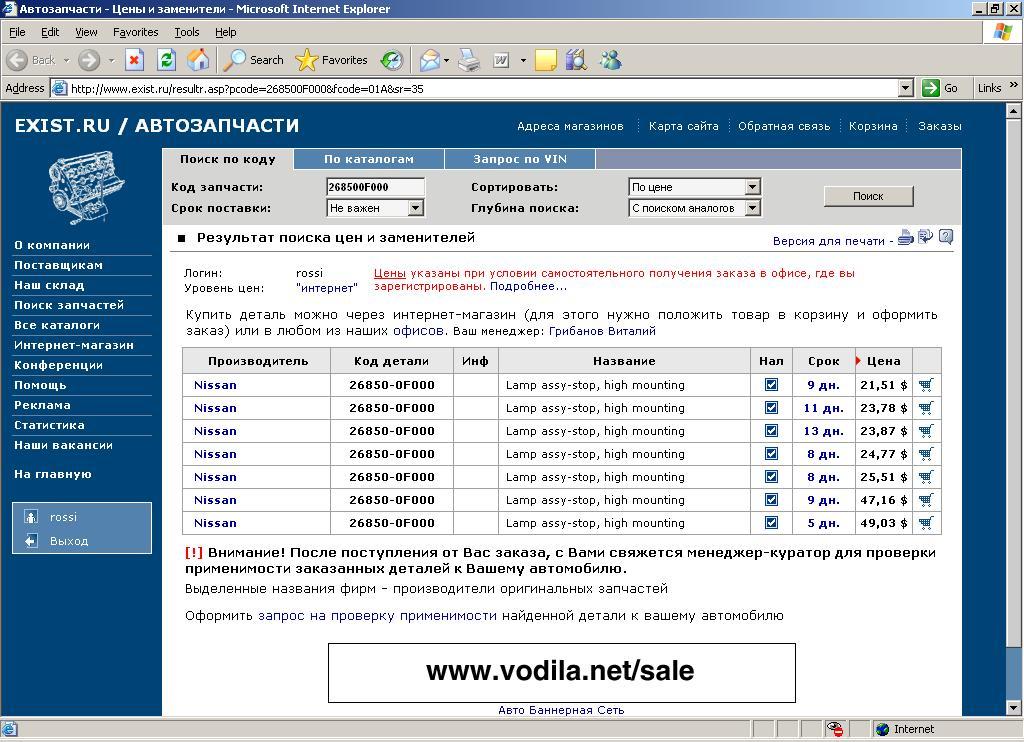Refresh the page using the green arrows icon

[x=167, y=60]
